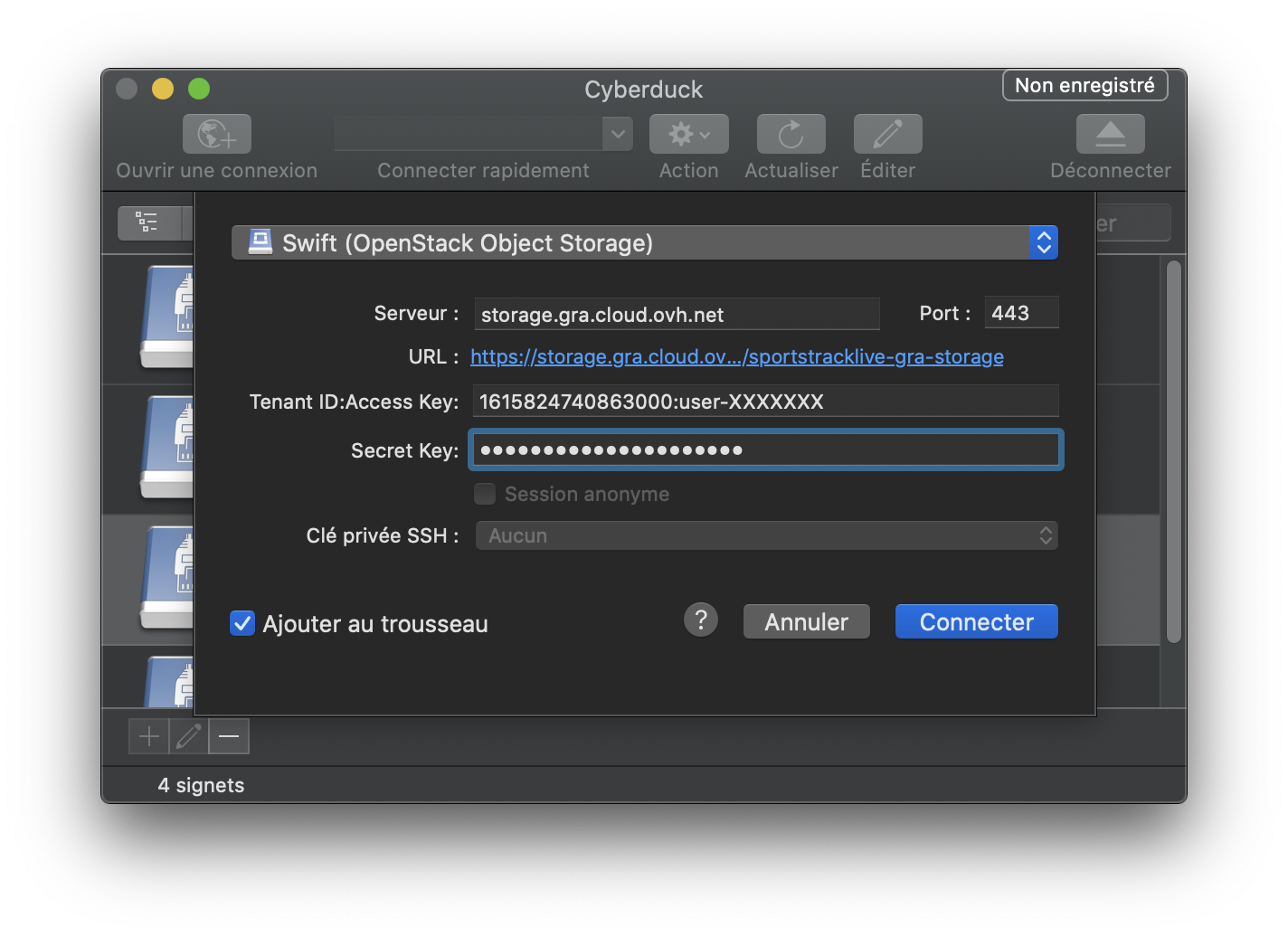Click the pencil icon below bookmark list
1288x937 pixels.
[x=189, y=736]
